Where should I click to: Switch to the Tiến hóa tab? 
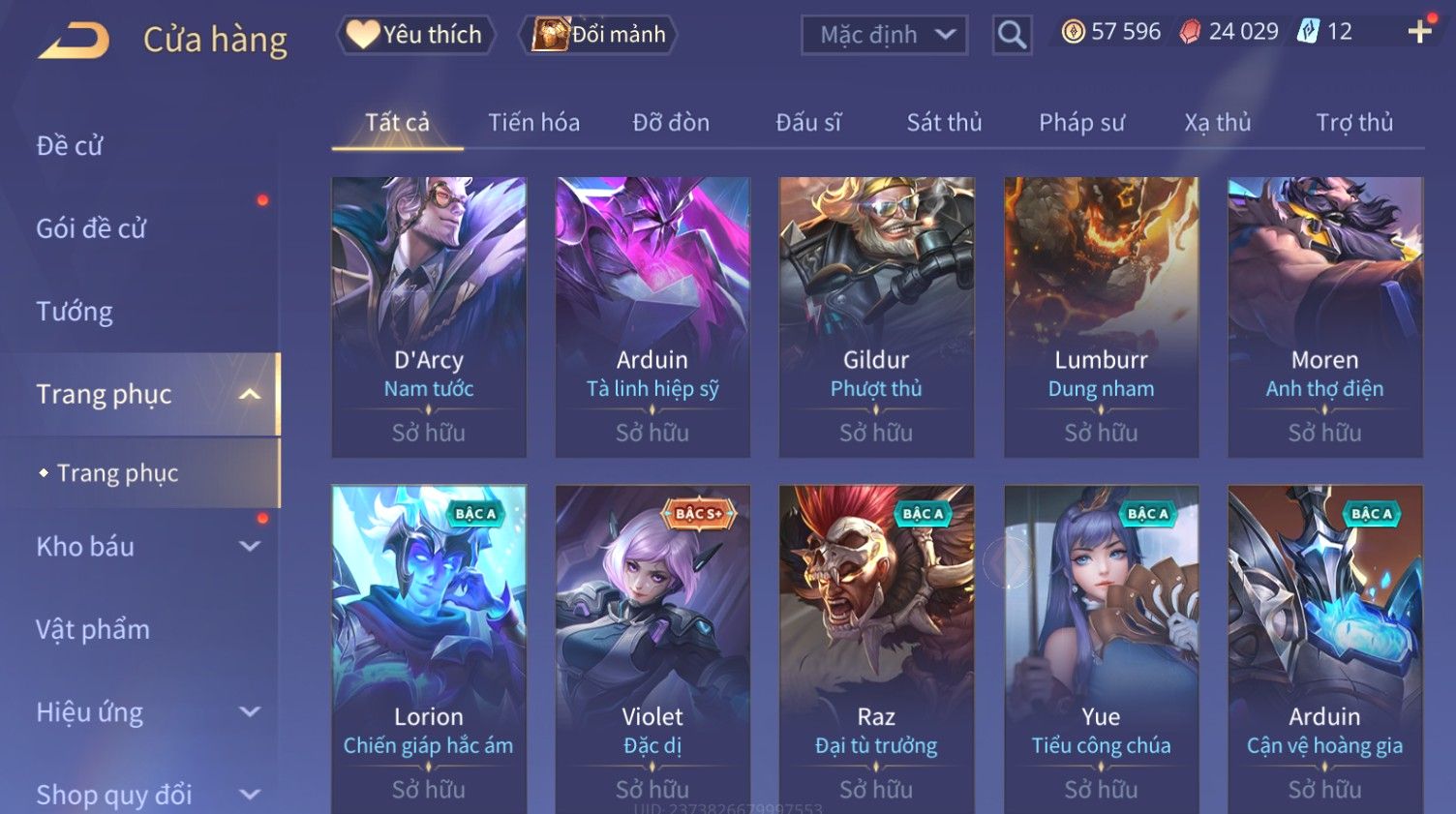click(x=533, y=123)
